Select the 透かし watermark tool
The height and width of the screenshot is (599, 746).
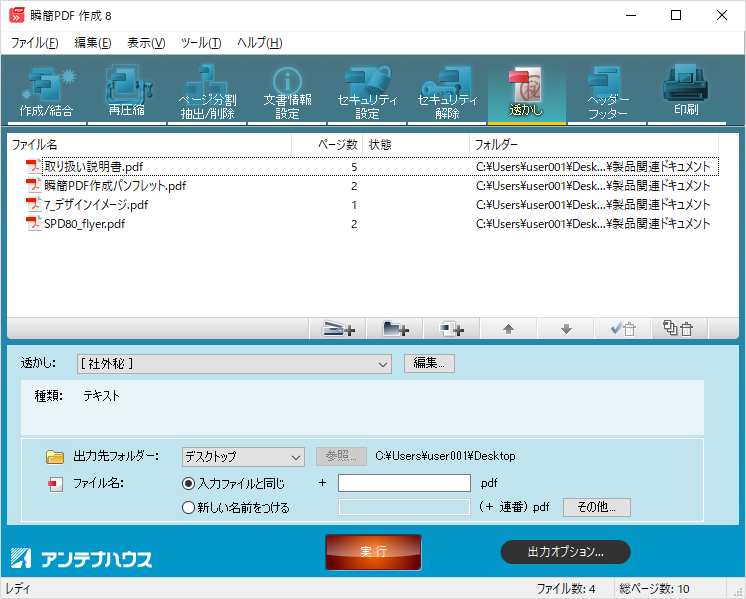point(527,91)
